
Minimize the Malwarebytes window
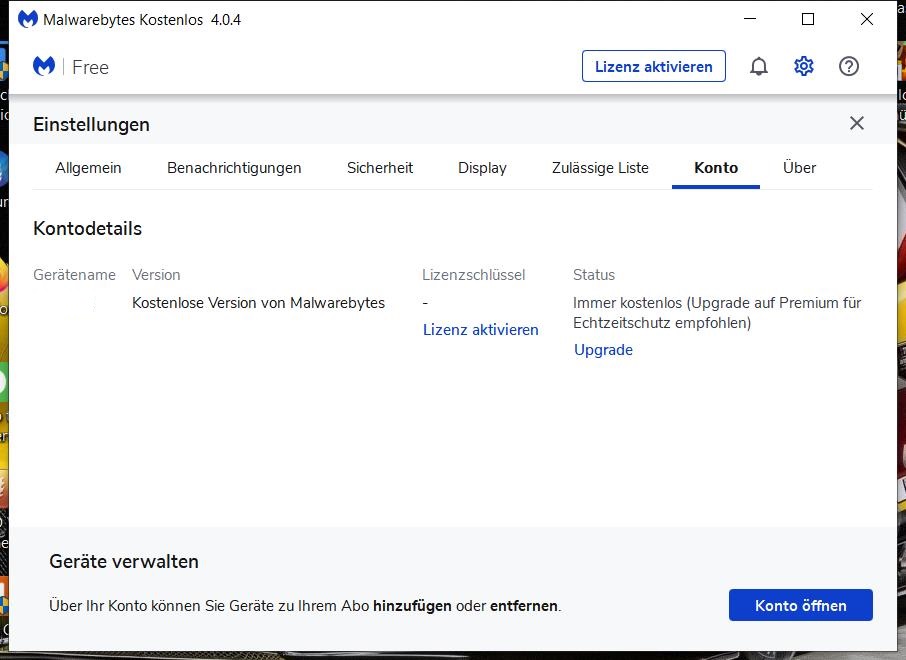point(750,19)
